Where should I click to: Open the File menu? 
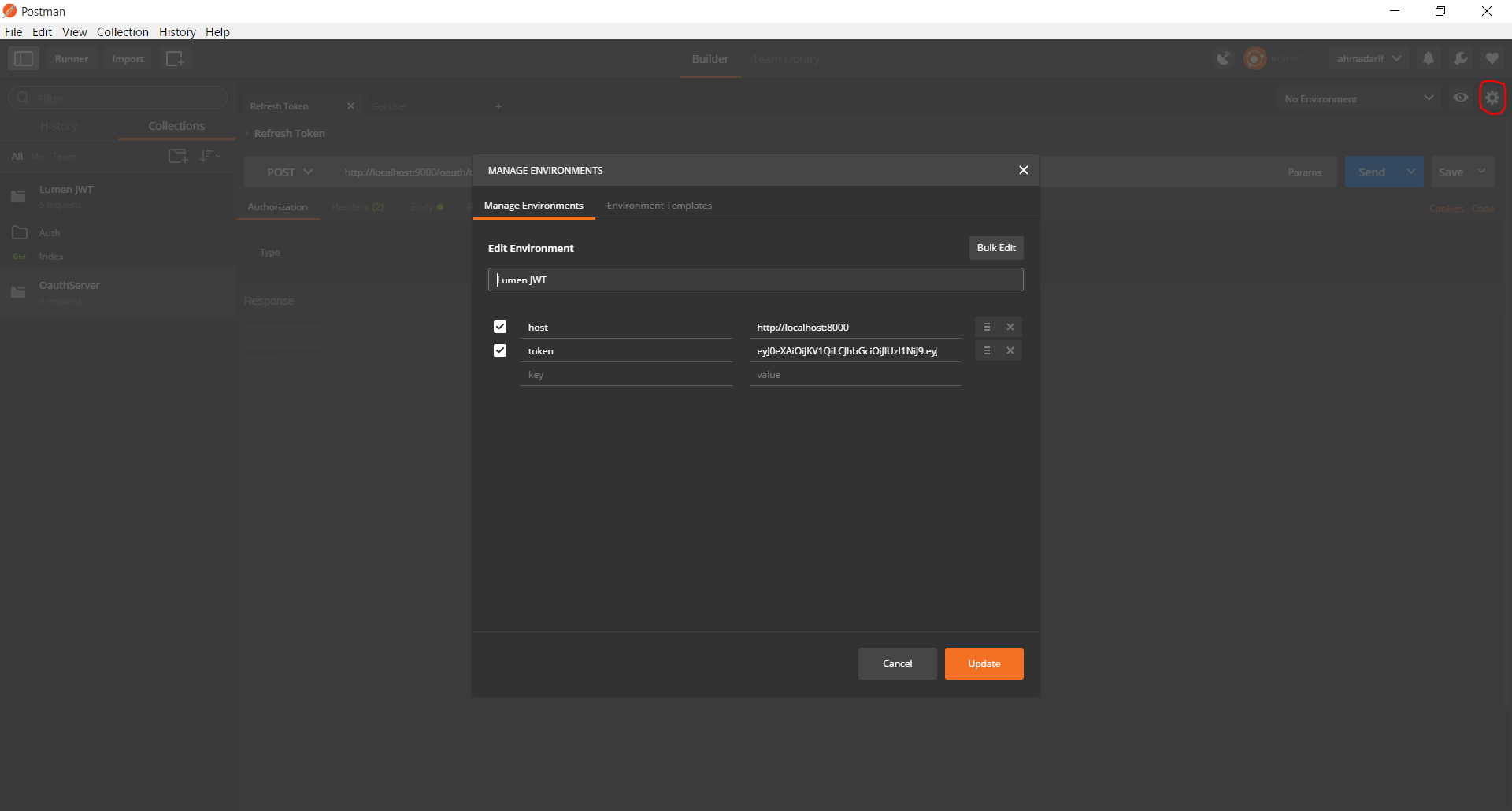(x=13, y=32)
